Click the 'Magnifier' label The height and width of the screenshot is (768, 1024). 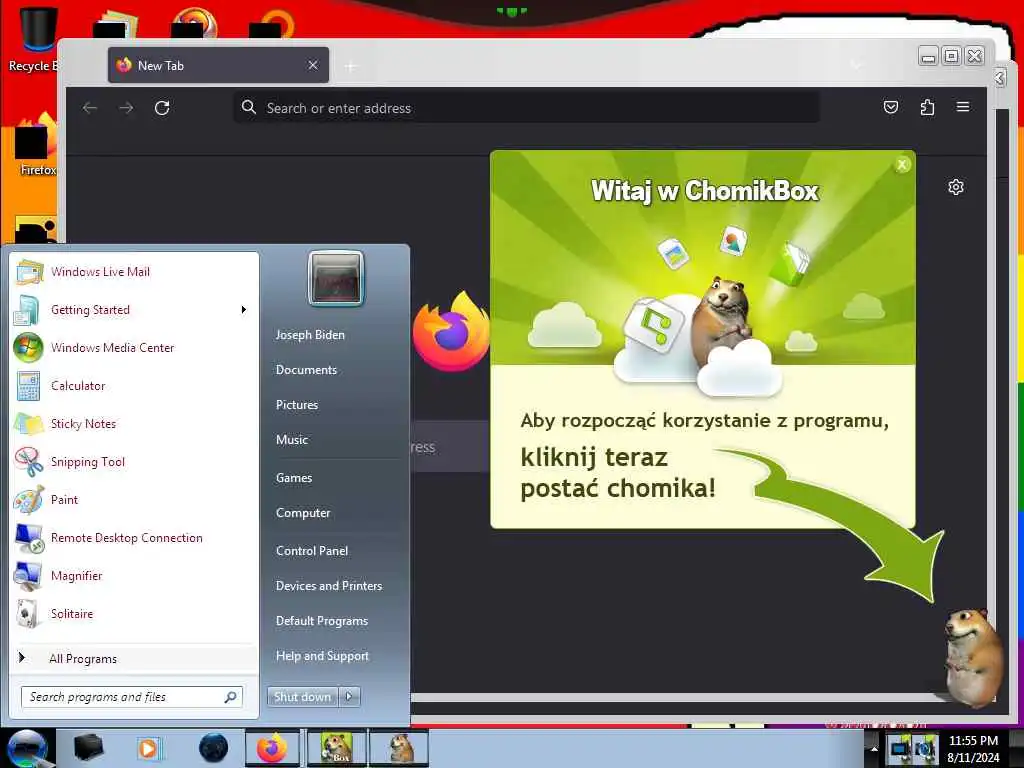[x=76, y=576]
